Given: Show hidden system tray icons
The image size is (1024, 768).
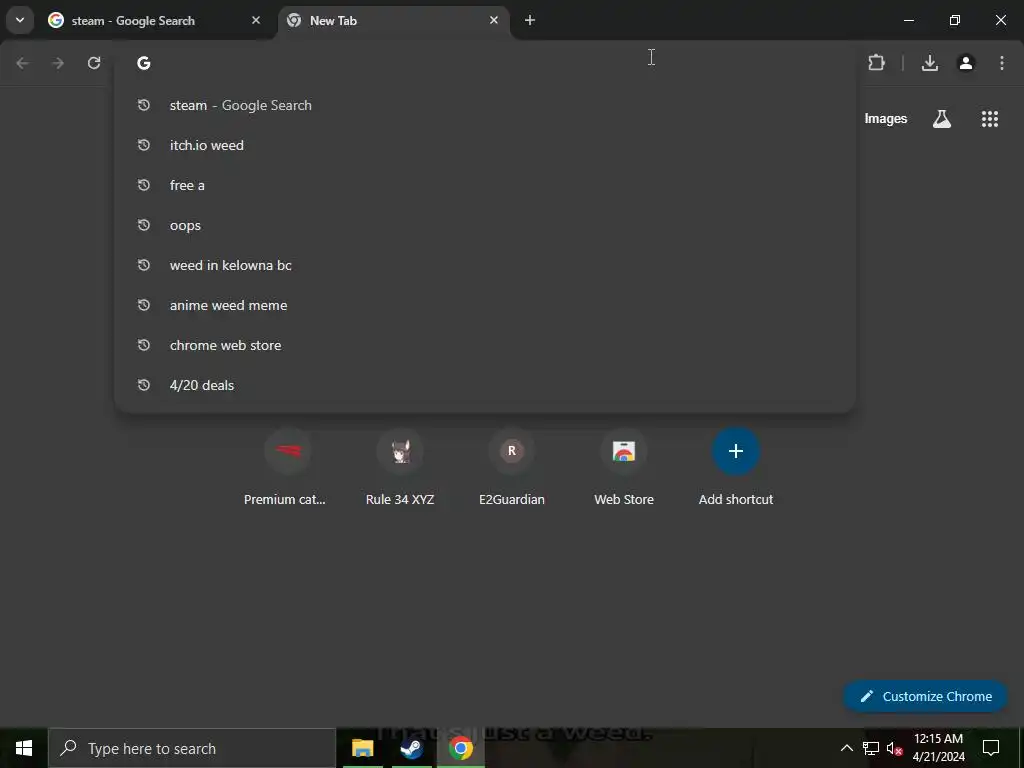Looking at the screenshot, I should pos(846,748).
